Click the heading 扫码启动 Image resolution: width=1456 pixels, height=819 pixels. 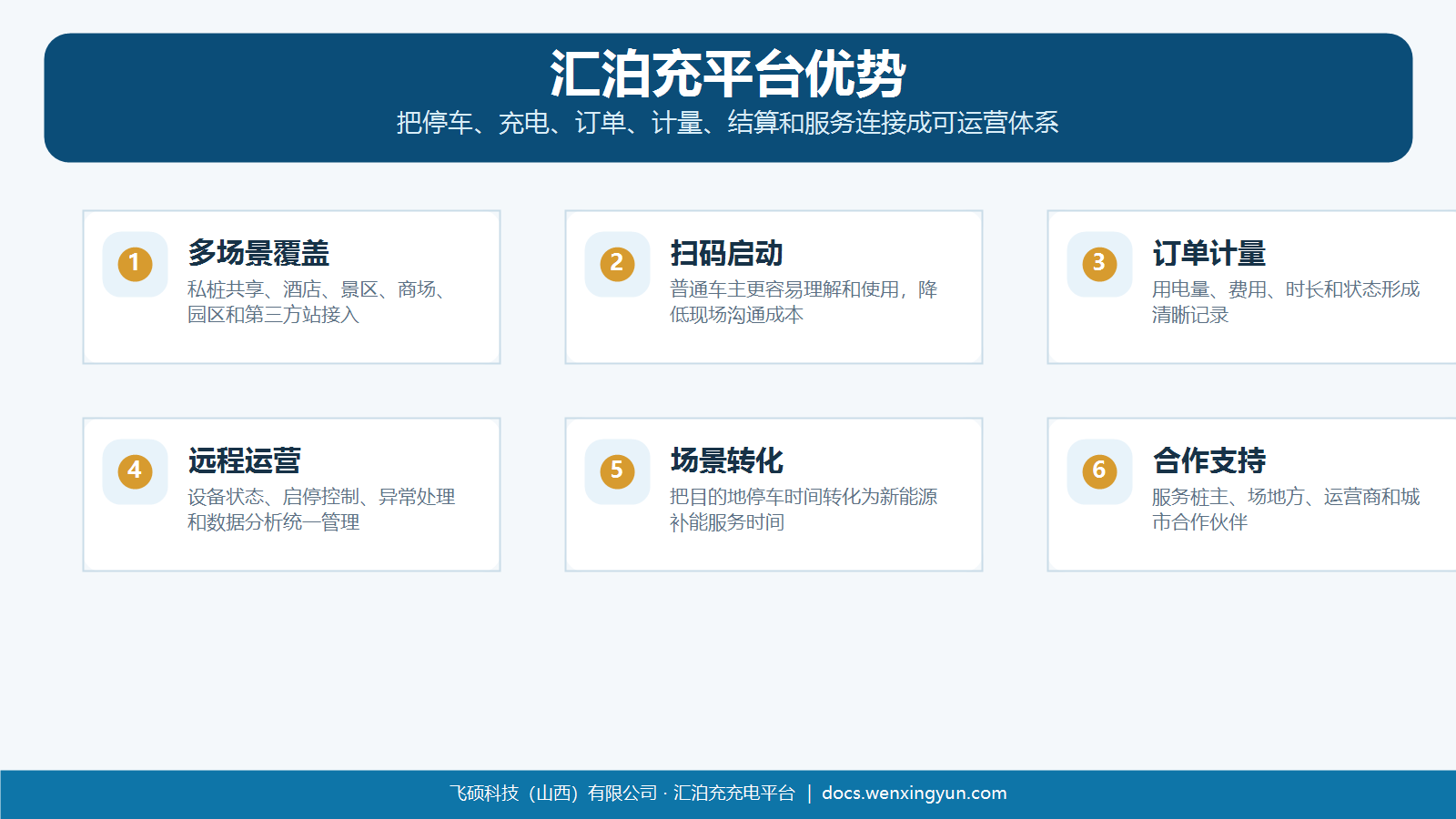point(726,253)
